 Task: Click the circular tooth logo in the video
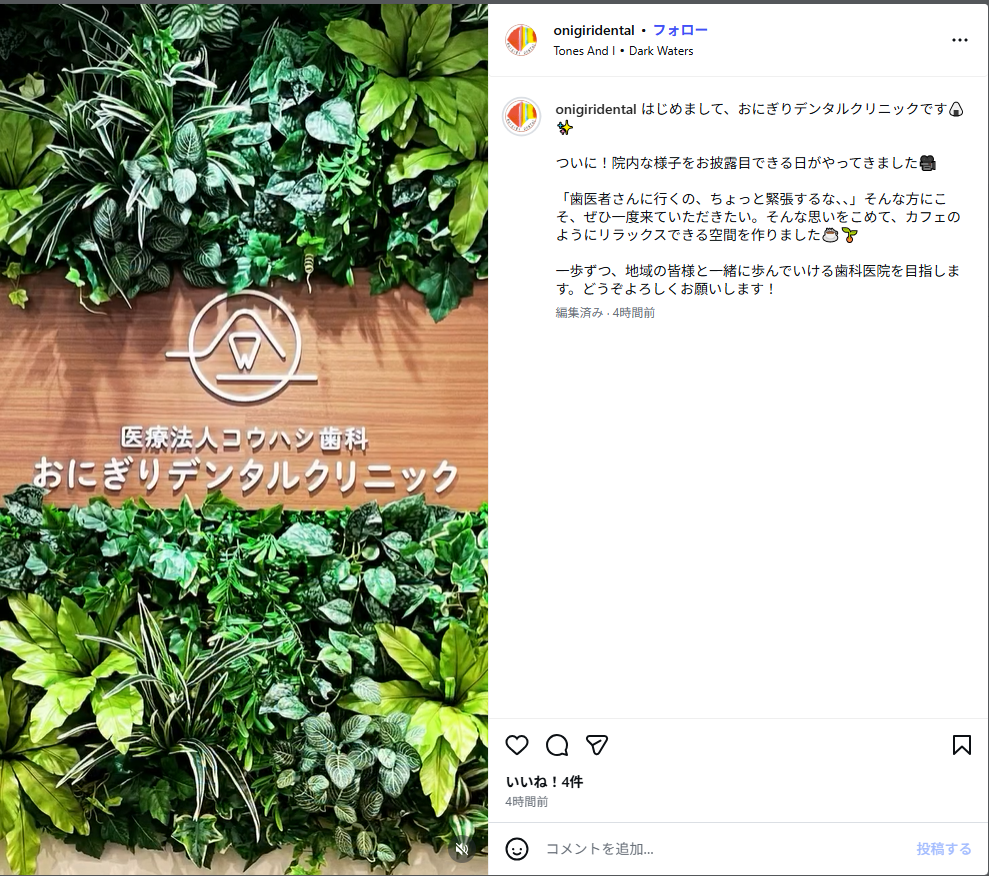(x=243, y=347)
